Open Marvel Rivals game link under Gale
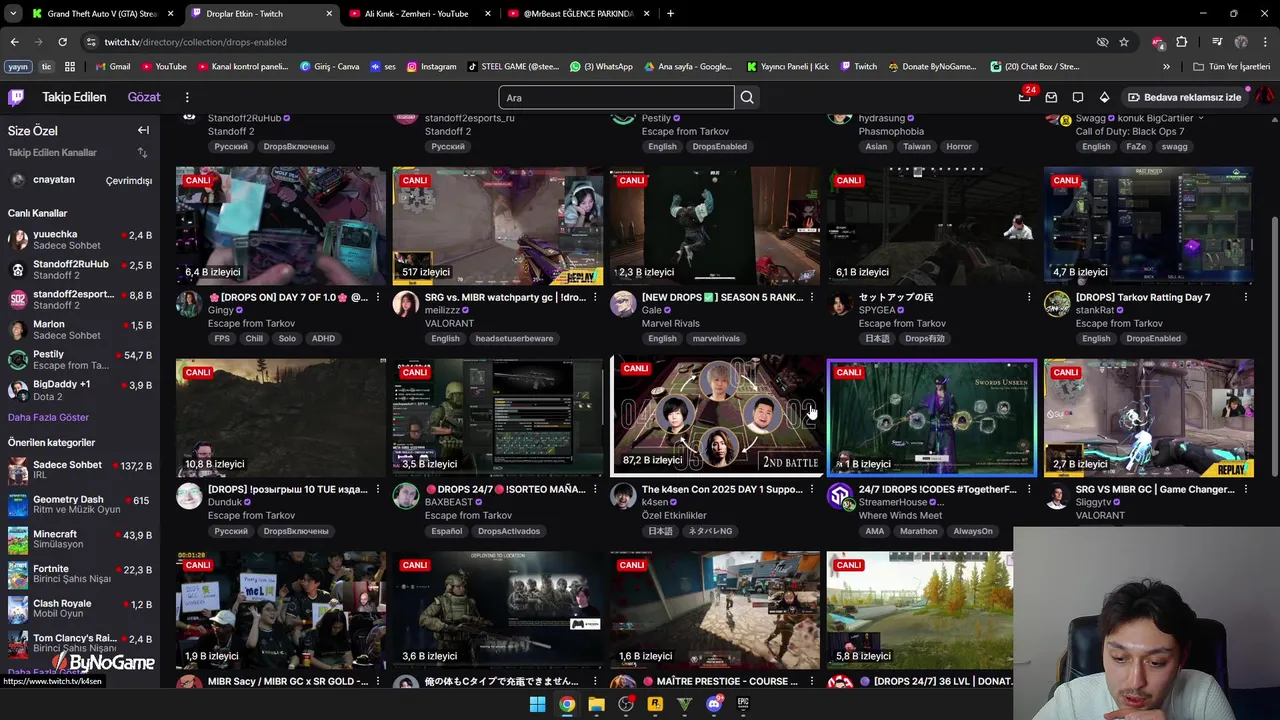This screenshot has width=1280, height=720. click(671, 323)
